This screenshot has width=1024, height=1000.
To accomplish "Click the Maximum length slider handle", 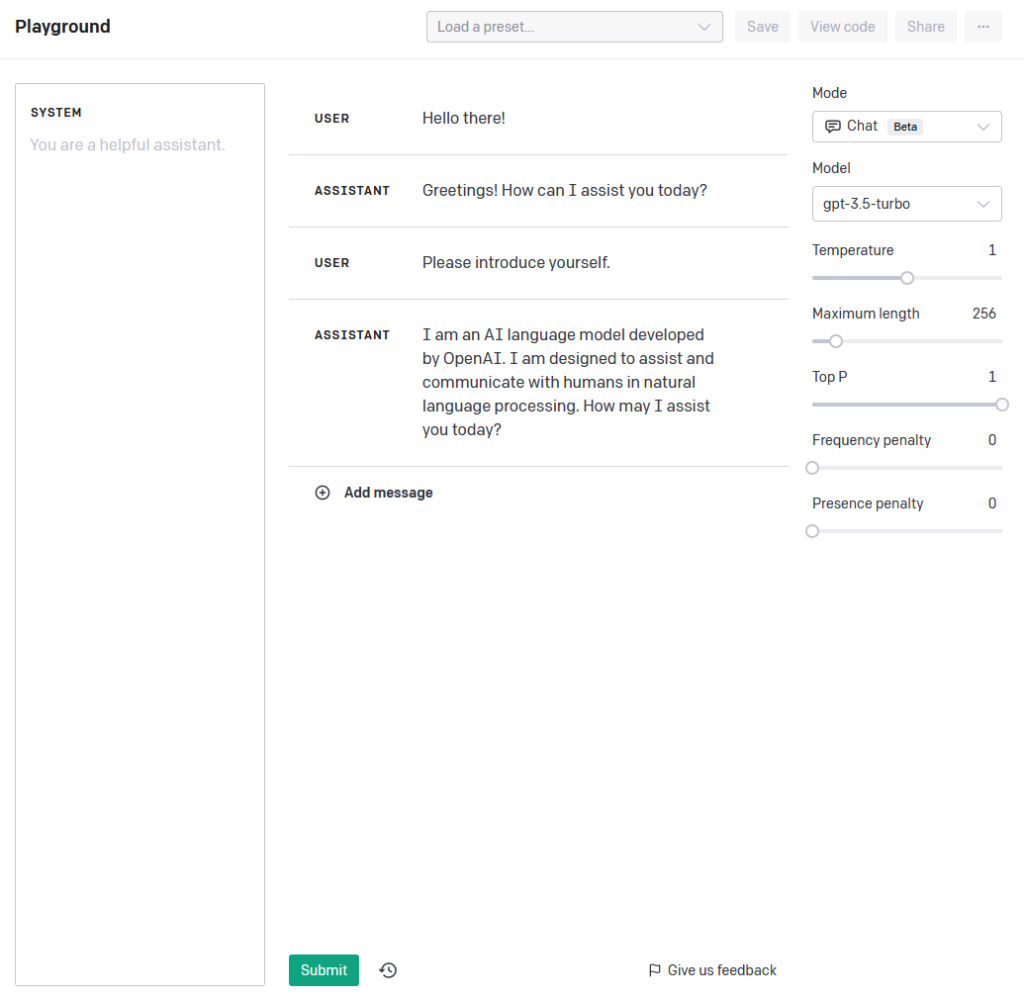I will [x=836, y=341].
